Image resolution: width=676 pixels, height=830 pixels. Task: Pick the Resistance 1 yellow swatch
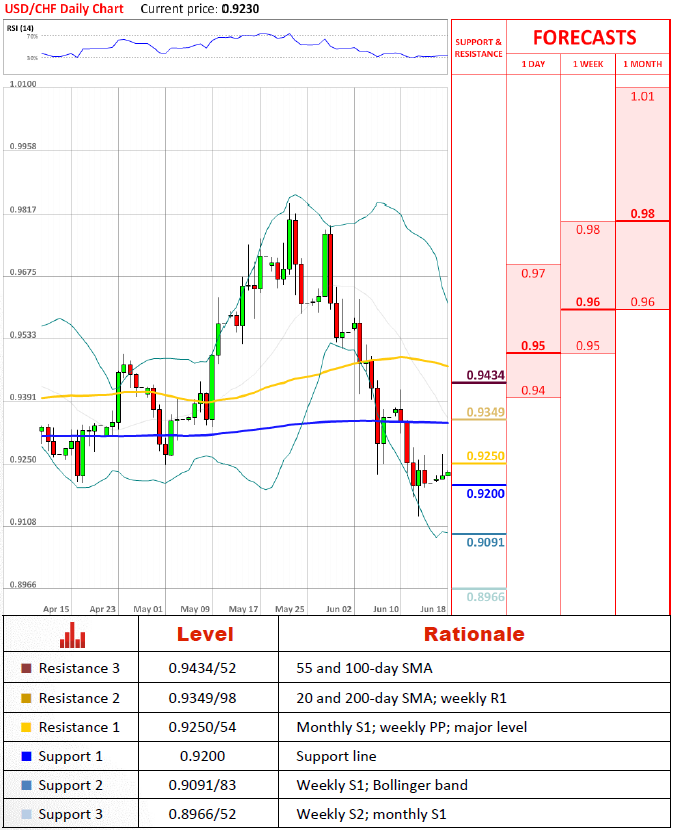coord(26,727)
